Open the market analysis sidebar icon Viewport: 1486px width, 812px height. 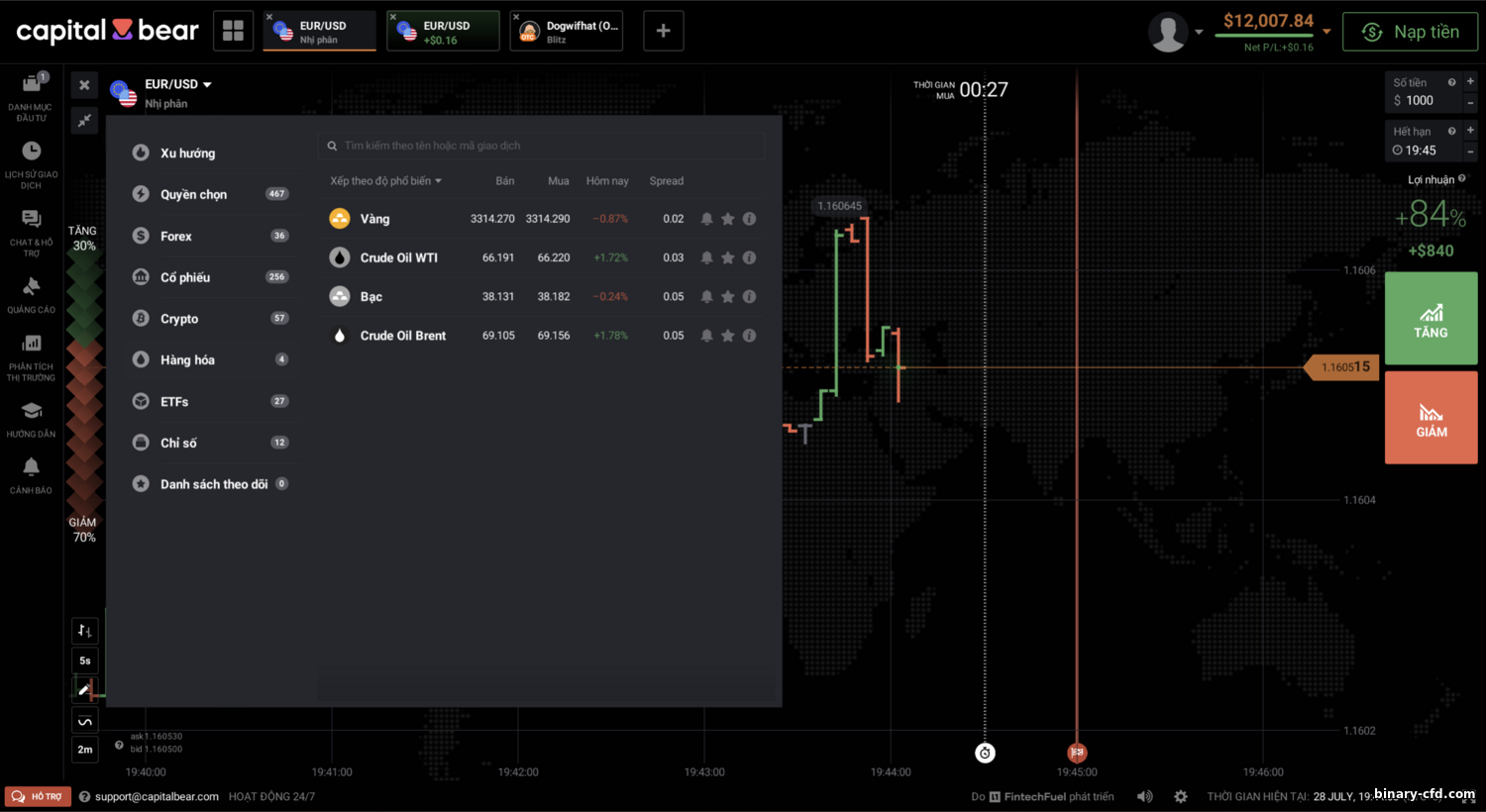point(32,344)
